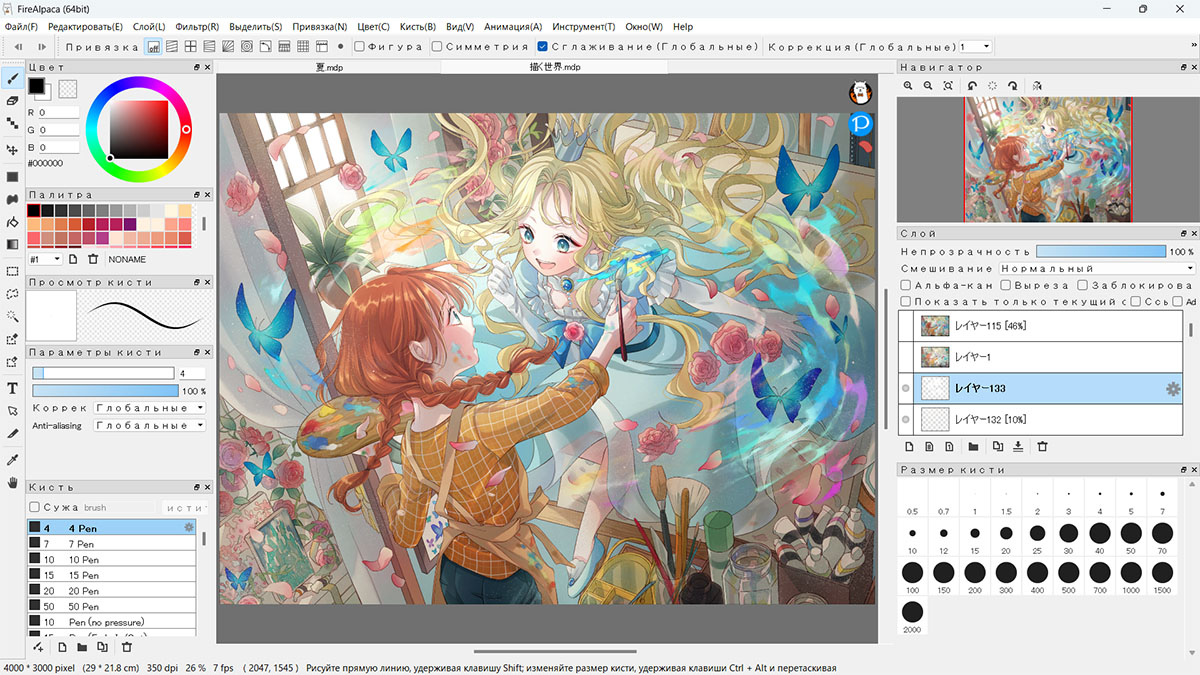Open settings gear for レイヤー133 layer
This screenshot has width=1200, height=675.
click(1174, 388)
